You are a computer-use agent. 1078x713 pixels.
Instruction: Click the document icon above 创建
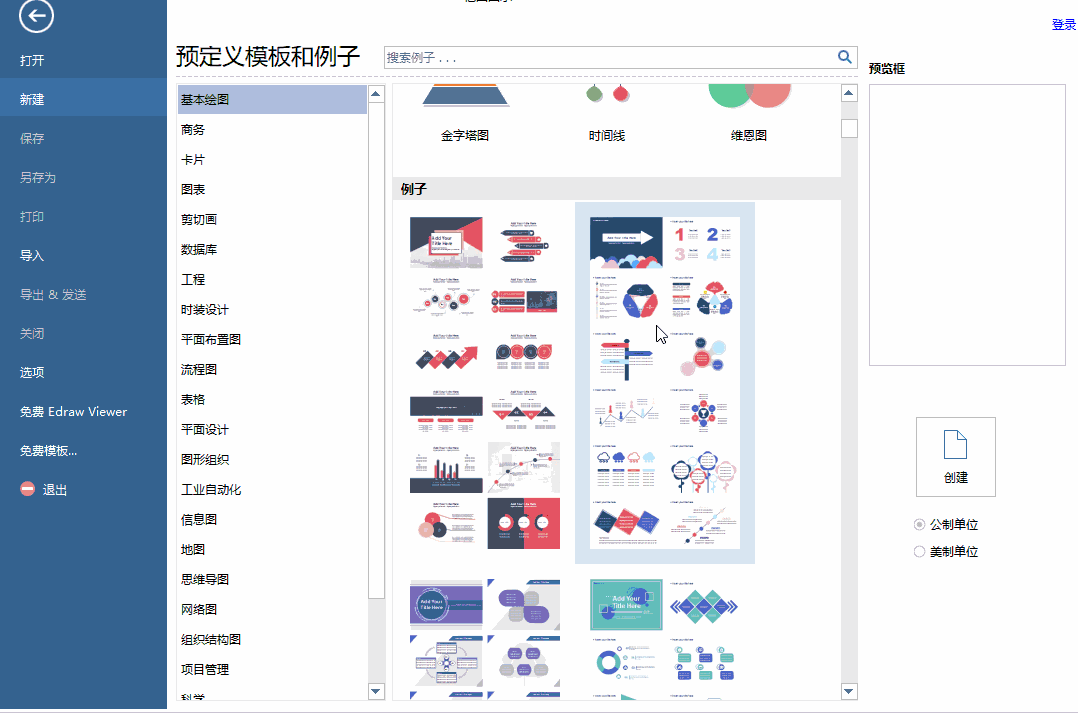[955, 446]
